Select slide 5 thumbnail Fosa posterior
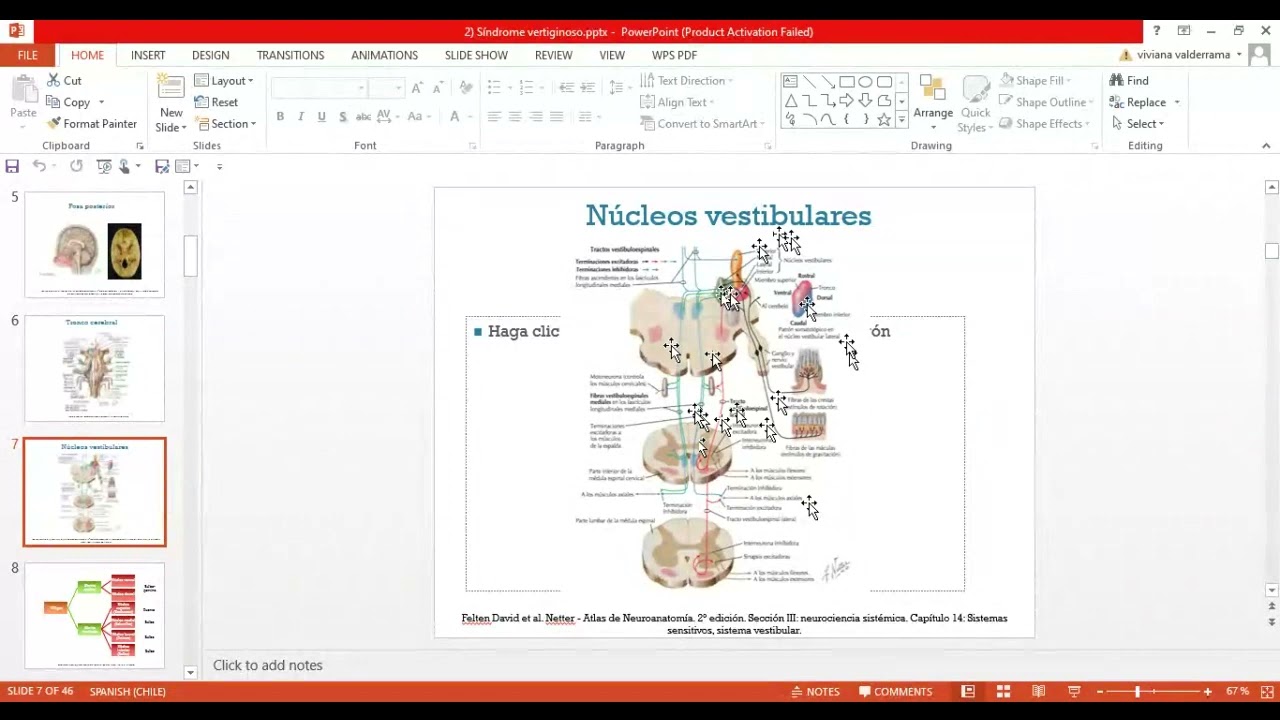 point(94,244)
